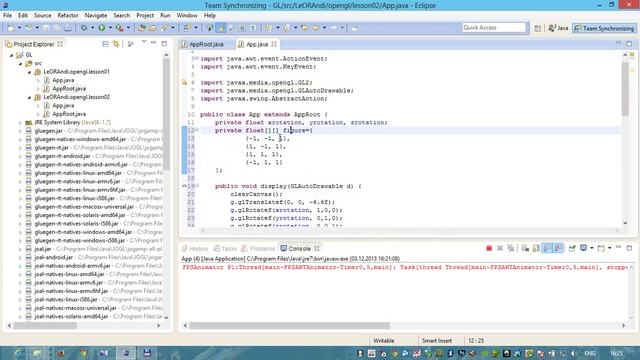This screenshot has width=640, height=360.
Task: Click the Console horizontal scrollbar thumb
Action: 289,326
